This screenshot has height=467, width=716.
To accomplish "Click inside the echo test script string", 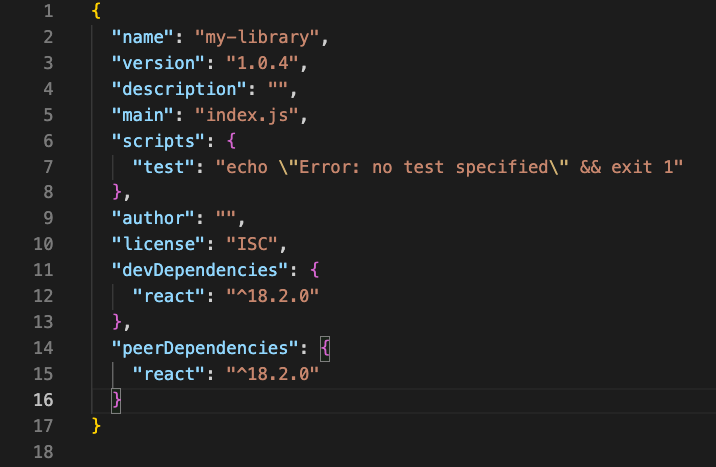I will 449,167.
